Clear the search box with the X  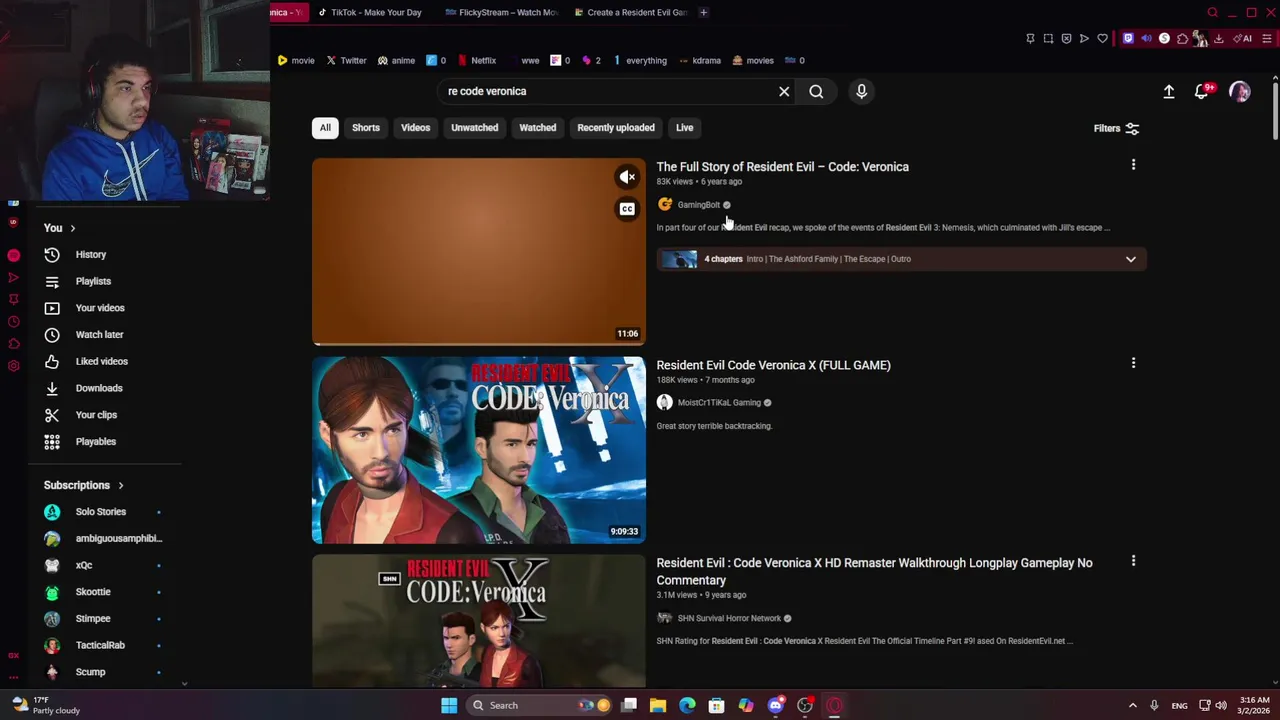pyautogui.click(x=784, y=91)
